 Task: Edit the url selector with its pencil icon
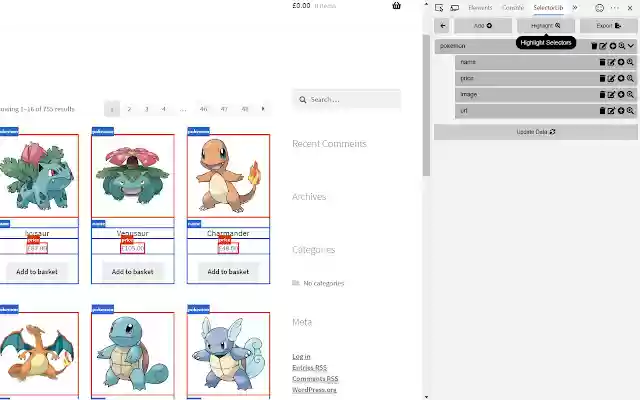611,111
